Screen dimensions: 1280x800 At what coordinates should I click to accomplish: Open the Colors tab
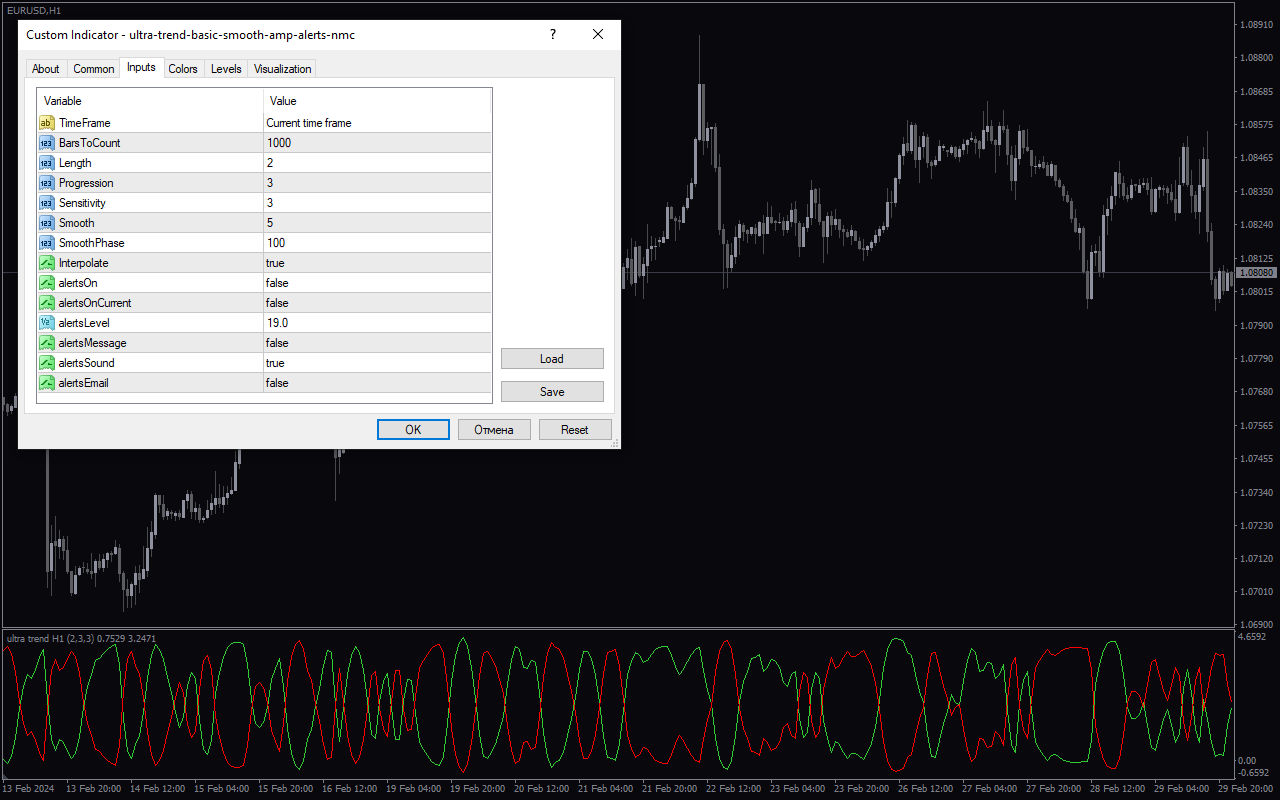(183, 69)
